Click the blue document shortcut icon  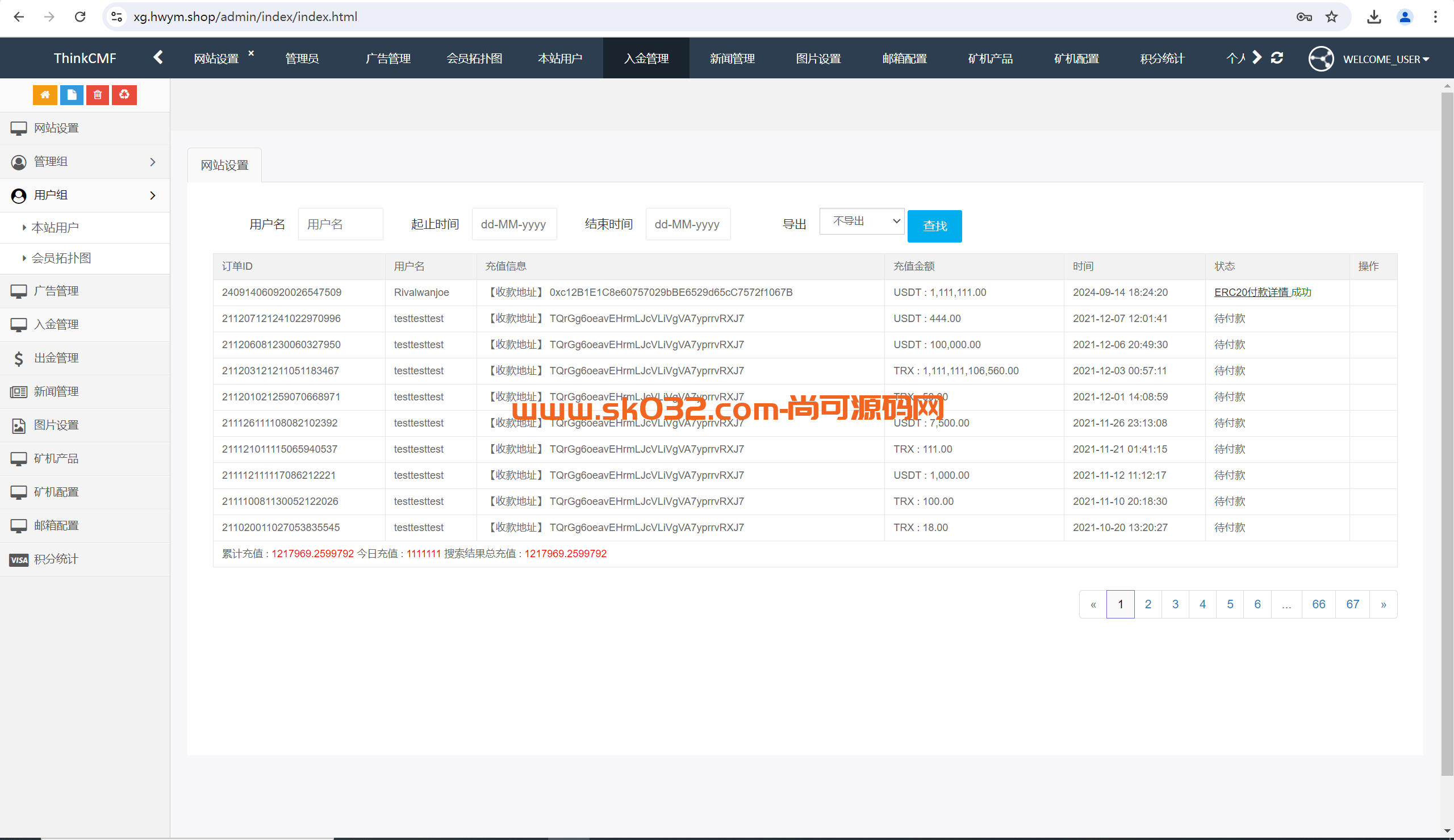pyautogui.click(x=72, y=95)
